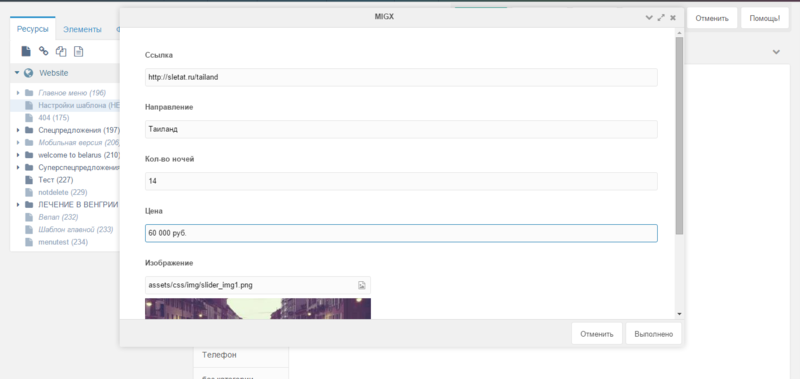This screenshot has width=800, height=379.
Task: Select the Телефон row behind the dialog
Action: [241, 355]
